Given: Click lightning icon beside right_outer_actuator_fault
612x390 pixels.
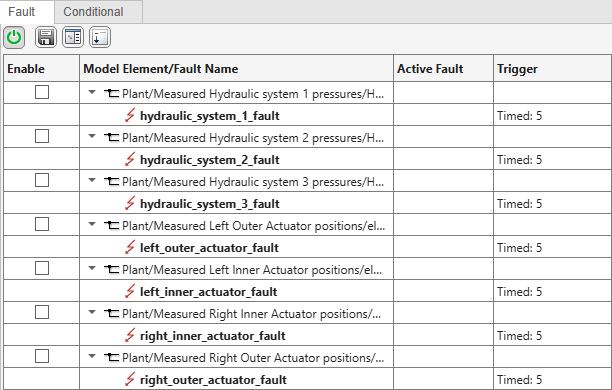Looking at the screenshot, I should [130, 379].
